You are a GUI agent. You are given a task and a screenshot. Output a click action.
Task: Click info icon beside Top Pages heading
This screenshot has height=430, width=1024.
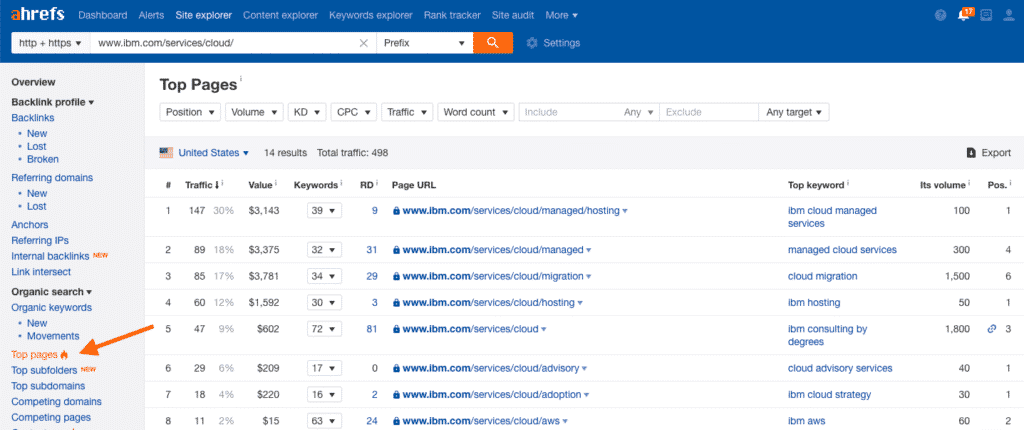click(x=240, y=79)
